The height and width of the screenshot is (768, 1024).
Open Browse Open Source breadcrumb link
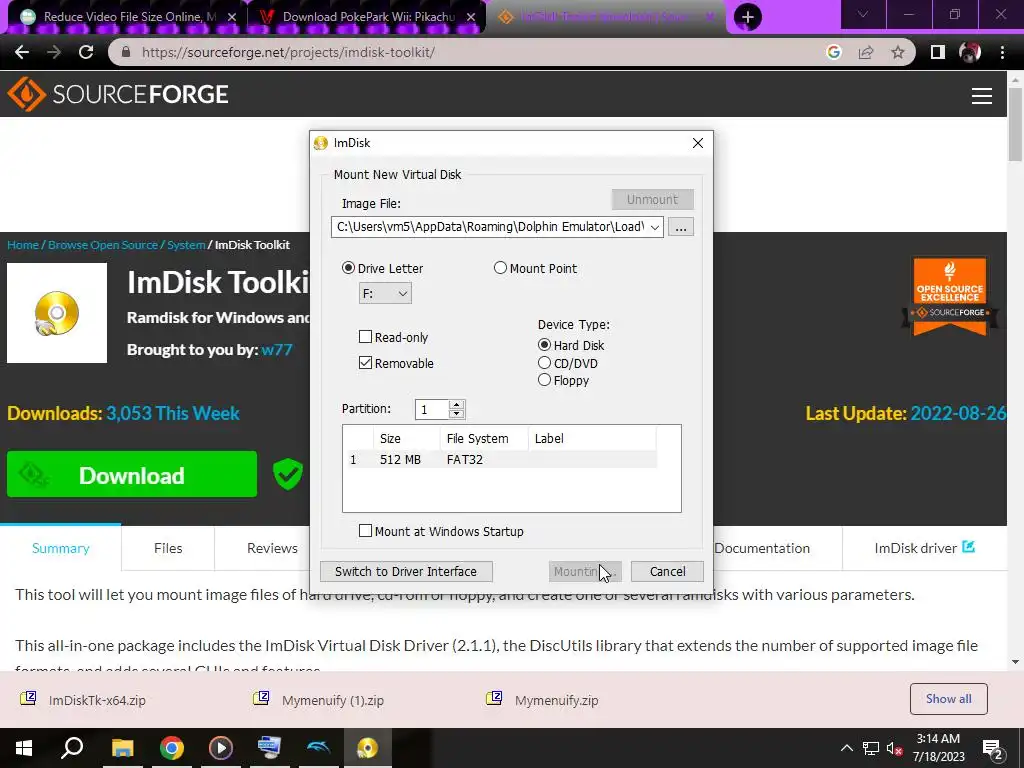click(x=103, y=245)
